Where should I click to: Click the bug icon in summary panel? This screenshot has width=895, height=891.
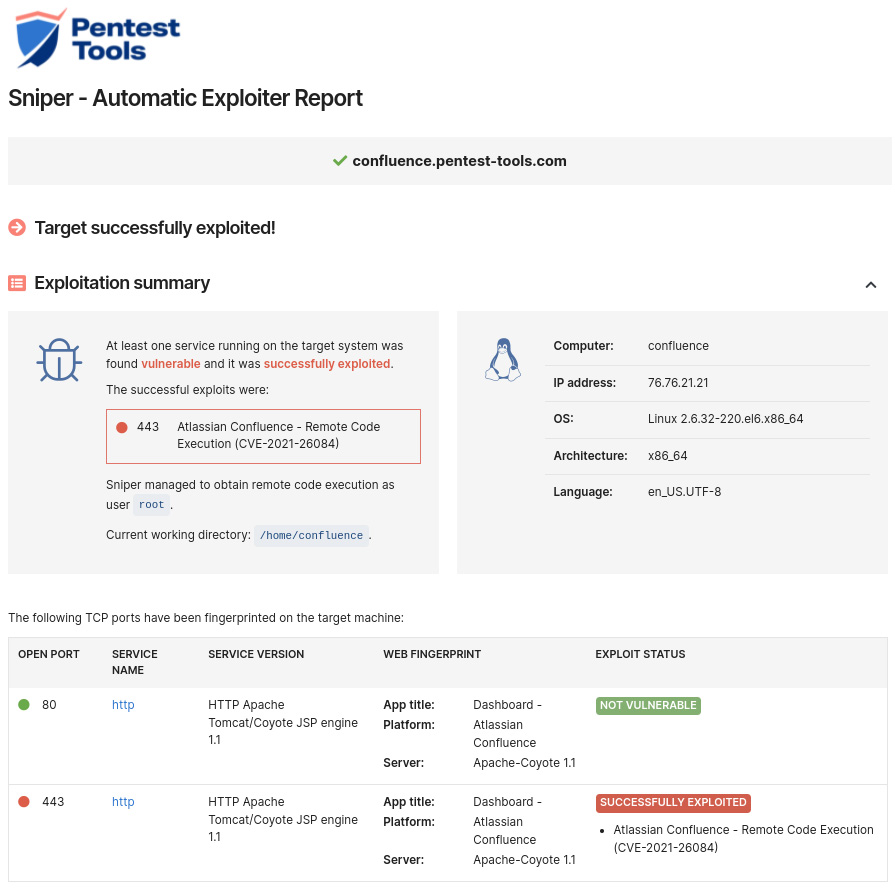coord(59,360)
